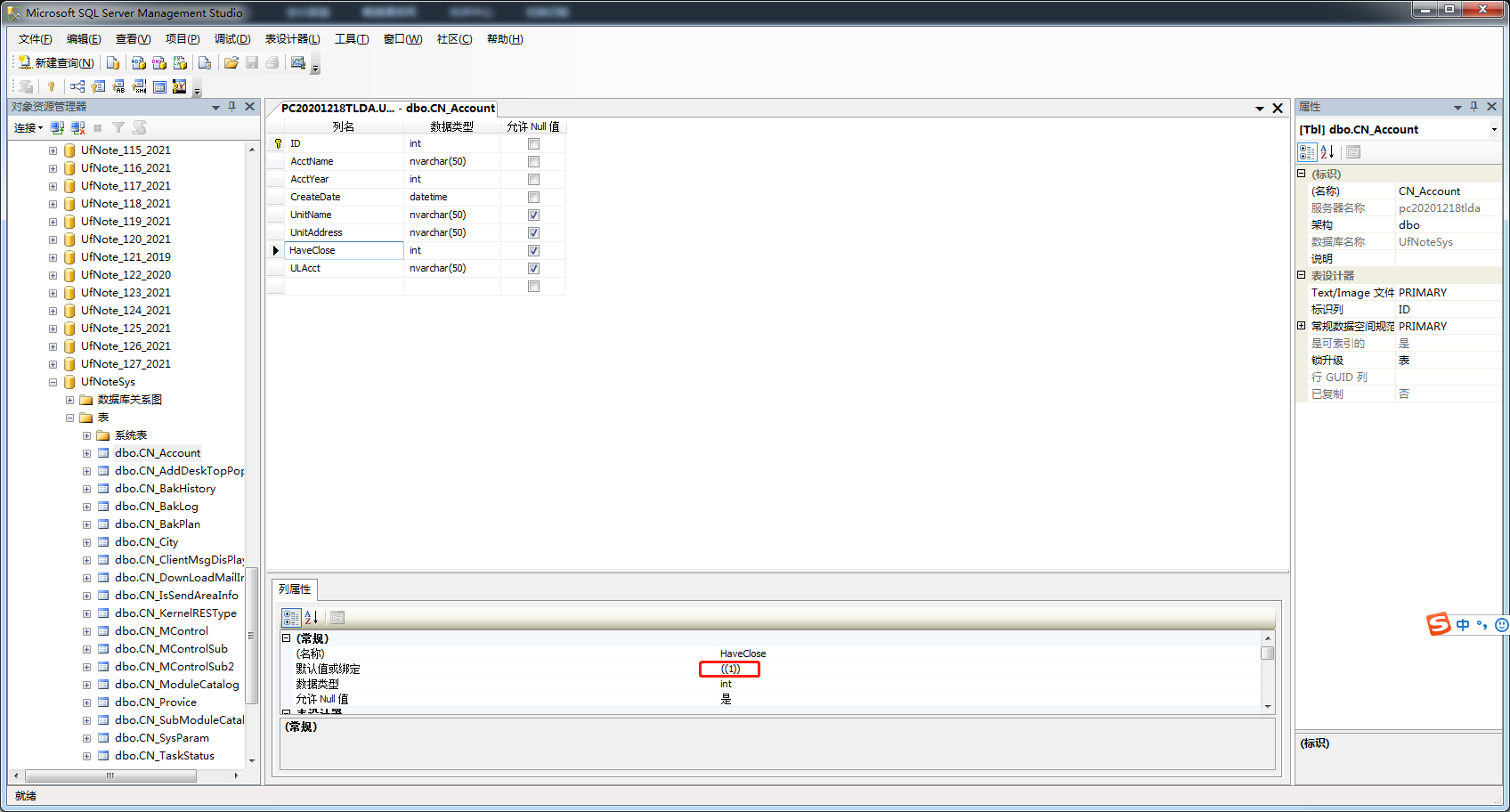Click Object Explorer vertical scrollbar thumb
Image resolution: width=1510 pixels, height=812 pixels.
pyautogui.click(x=251, y=635)
